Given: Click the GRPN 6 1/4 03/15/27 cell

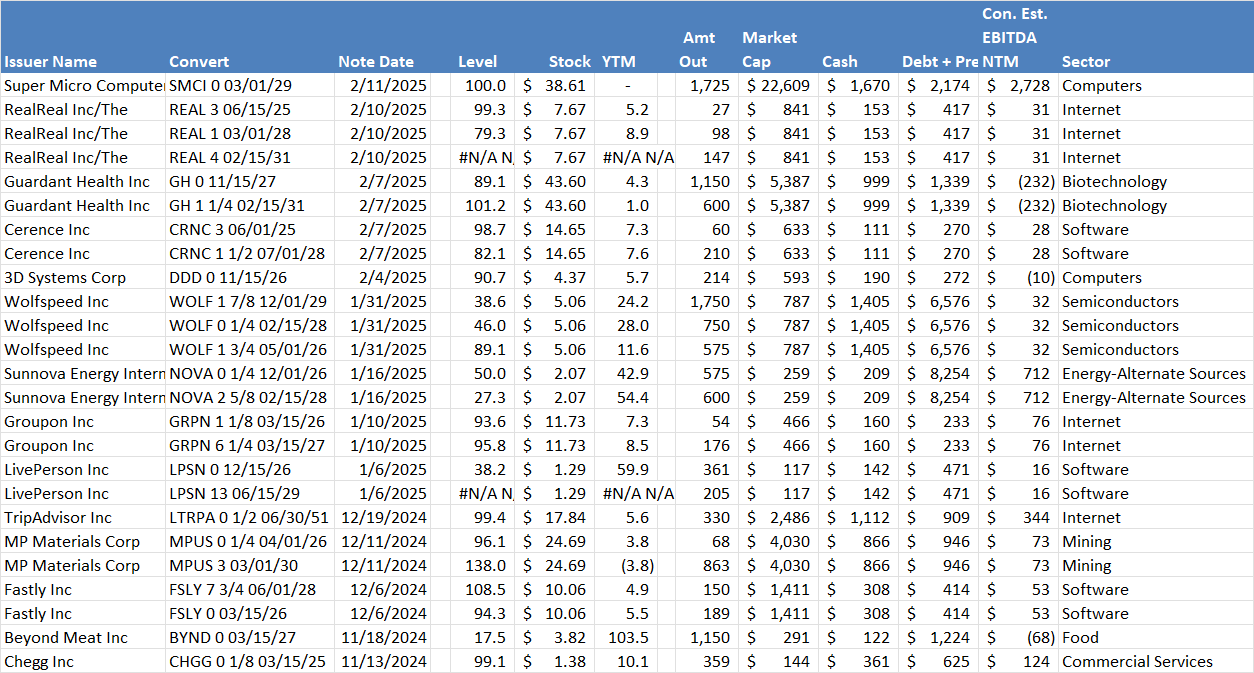Looking at the screenshot, I should (248, 446).
